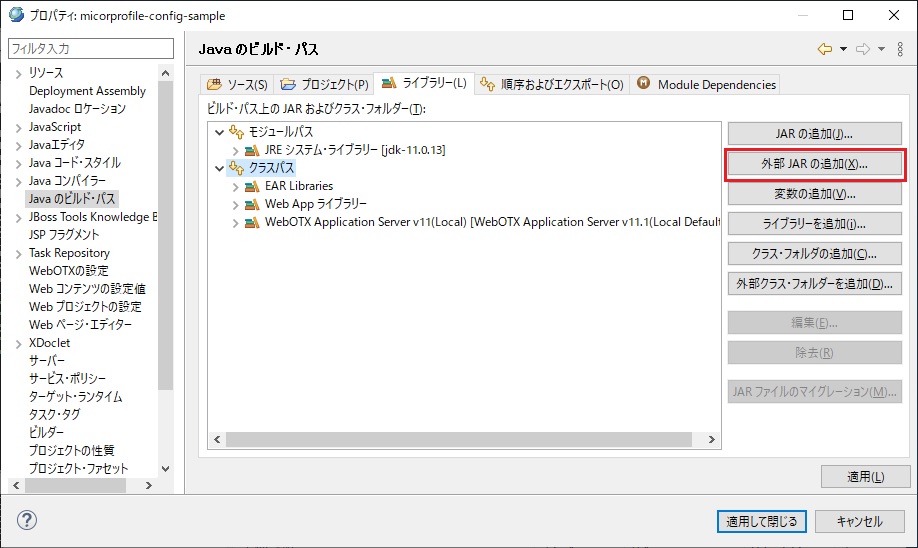Image resolution: width=918 pixels, height=548 pixels.
Task: Click the EAR Libraries icon
Action: tap(252, 186)
